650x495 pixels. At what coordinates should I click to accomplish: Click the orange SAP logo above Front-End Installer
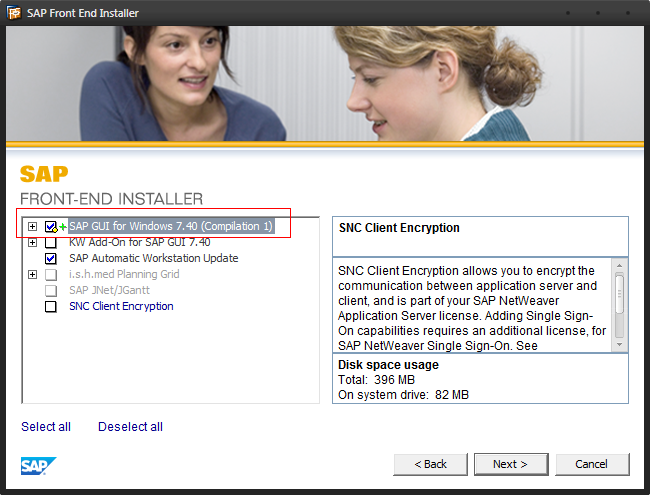(x=43, y=173)
